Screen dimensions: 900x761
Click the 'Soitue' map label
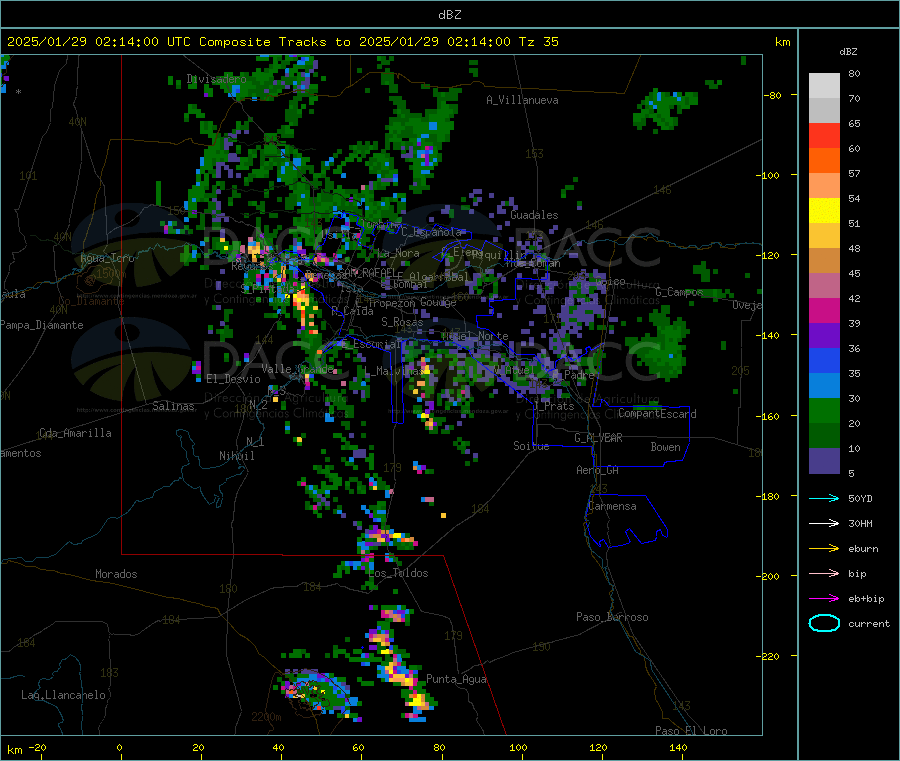coord(531,445)
